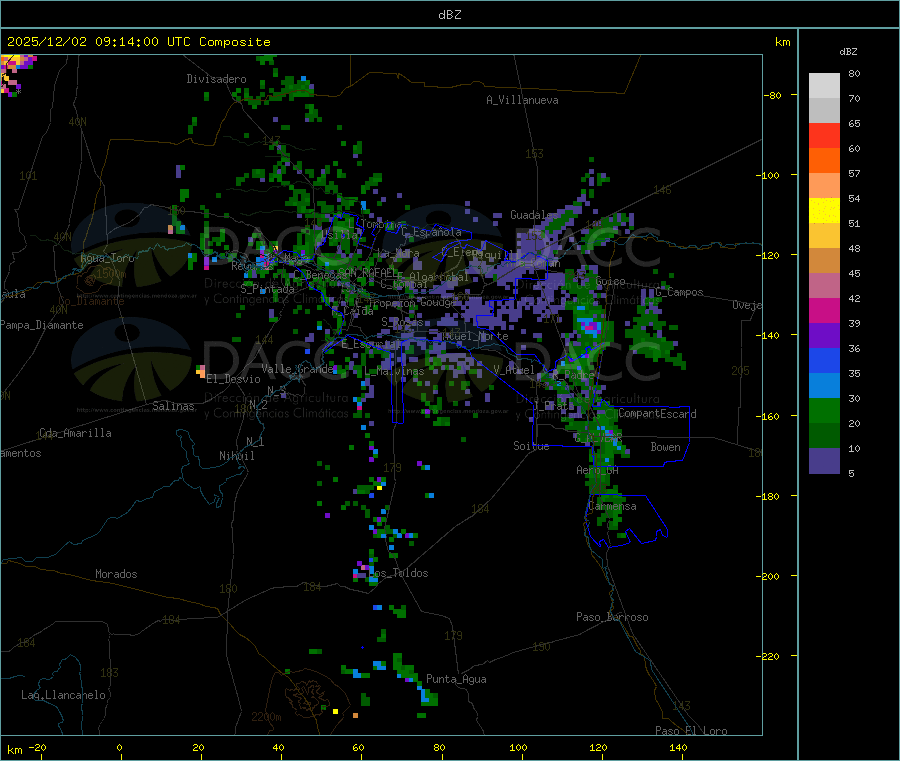Click the violet legend swatch above 36
This screenshot has height=761, width=900.
[824, 336]
